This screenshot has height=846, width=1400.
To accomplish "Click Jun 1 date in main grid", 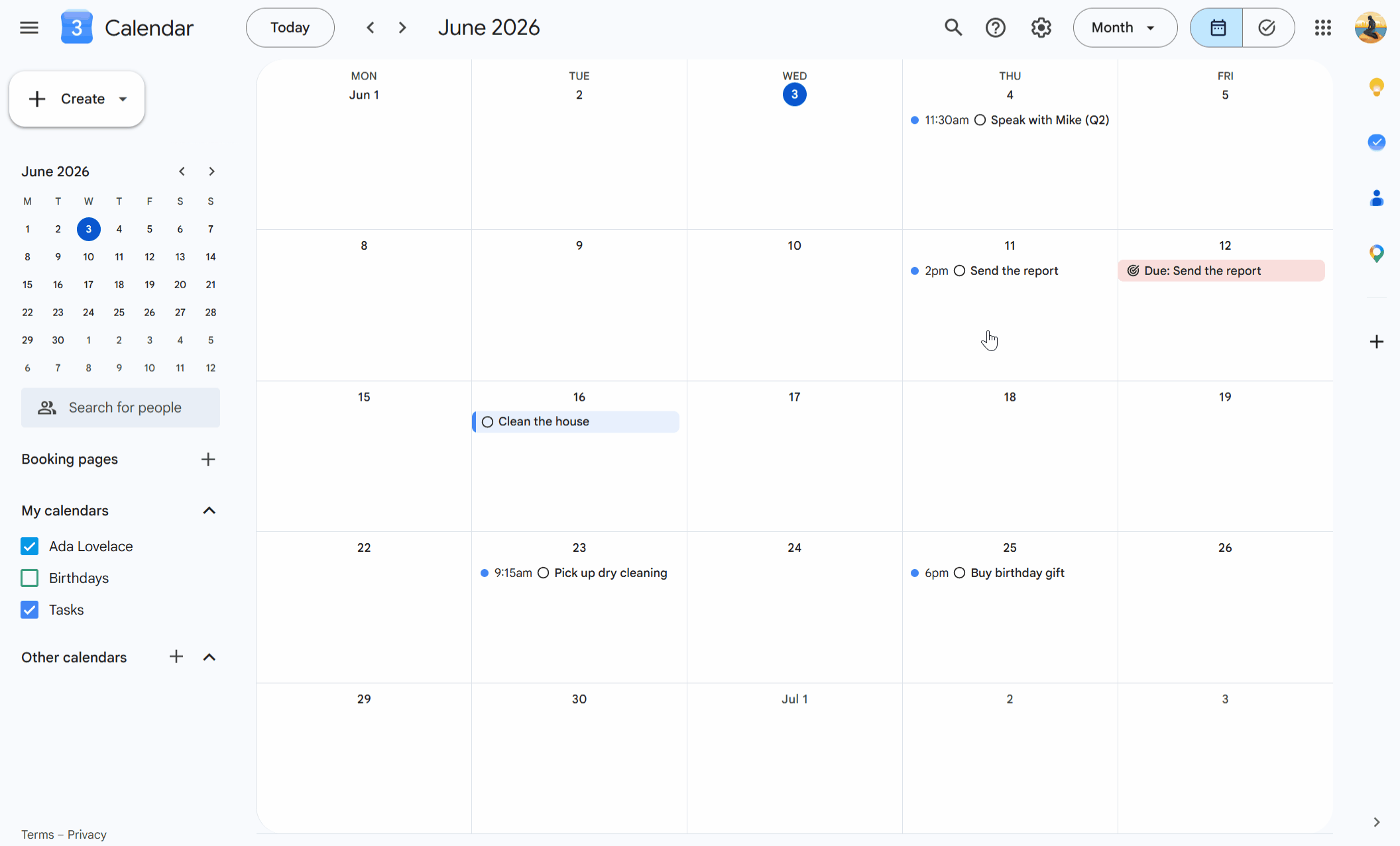I will pyautogui.click(x=364, y=95).
